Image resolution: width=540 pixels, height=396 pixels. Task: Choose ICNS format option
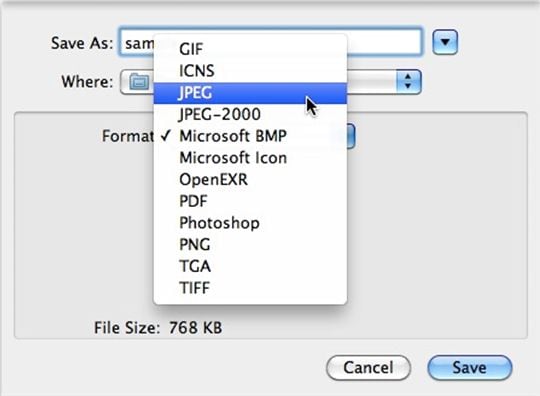(250, 71)
